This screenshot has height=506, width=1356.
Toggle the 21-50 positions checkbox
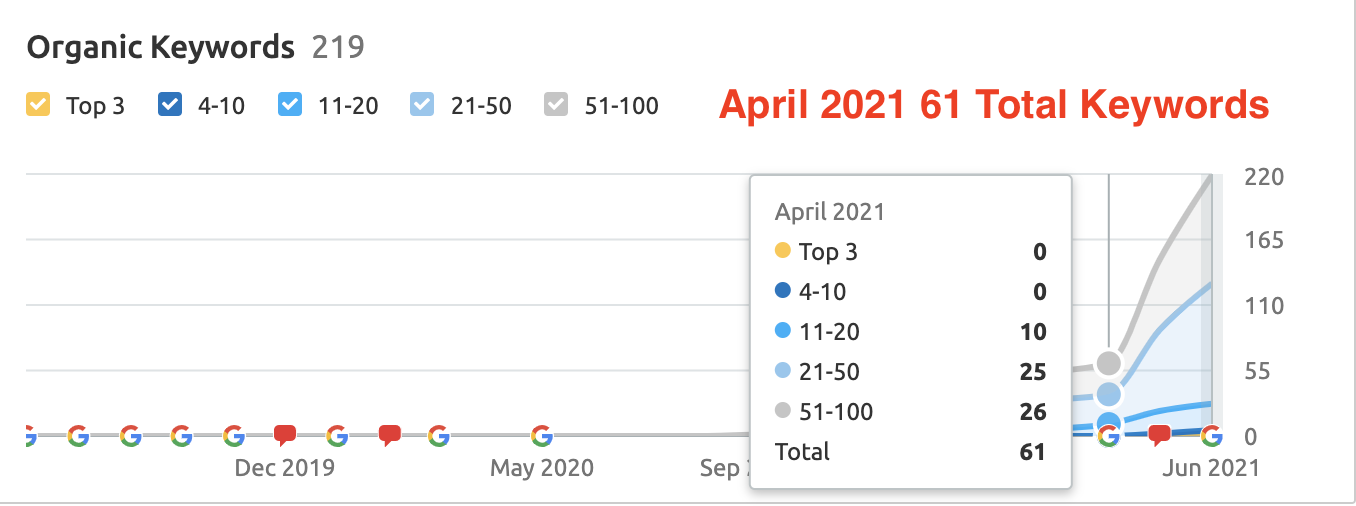422,104
